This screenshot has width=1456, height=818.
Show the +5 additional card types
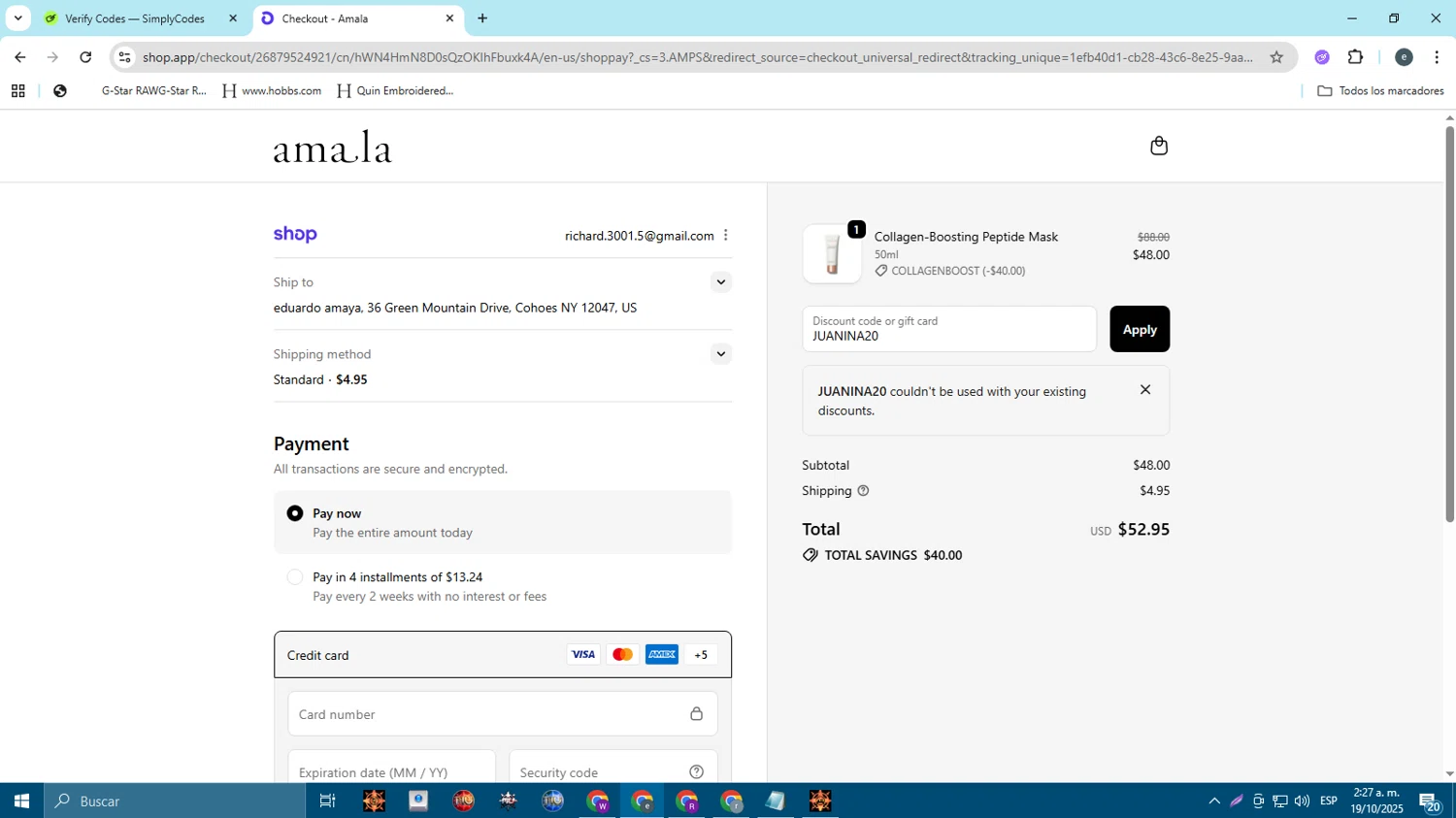pyautogui.click(x=701, y=655)
